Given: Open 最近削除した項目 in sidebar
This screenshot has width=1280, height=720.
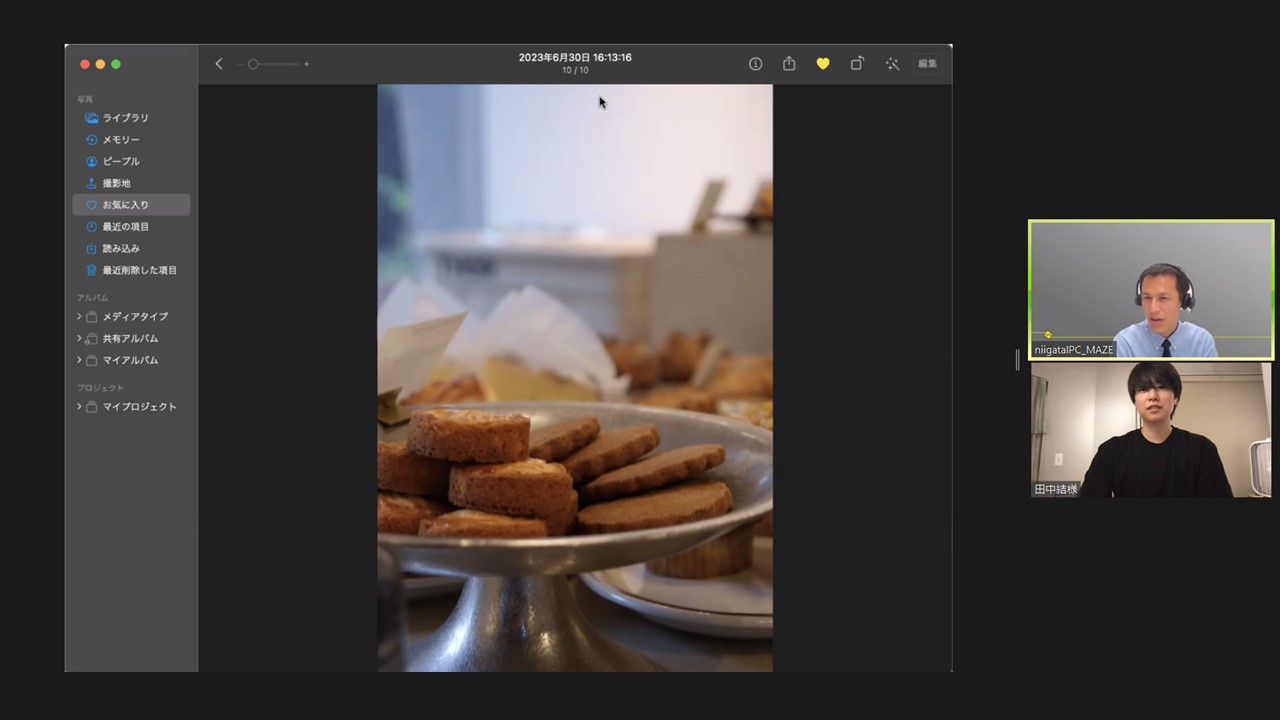Looking at the screenshot, I should click(x=139, y=270).
